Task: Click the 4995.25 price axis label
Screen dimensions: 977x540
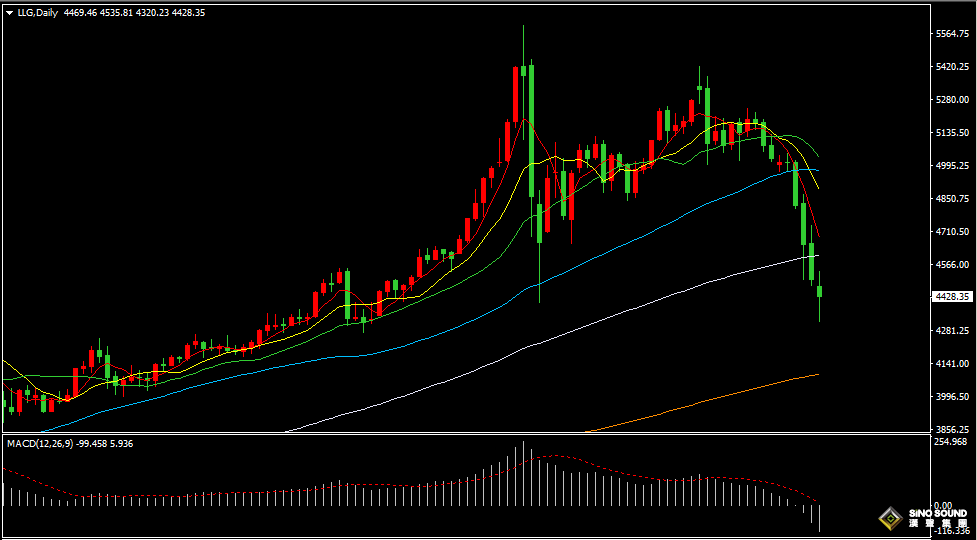Action: [952, 166]
